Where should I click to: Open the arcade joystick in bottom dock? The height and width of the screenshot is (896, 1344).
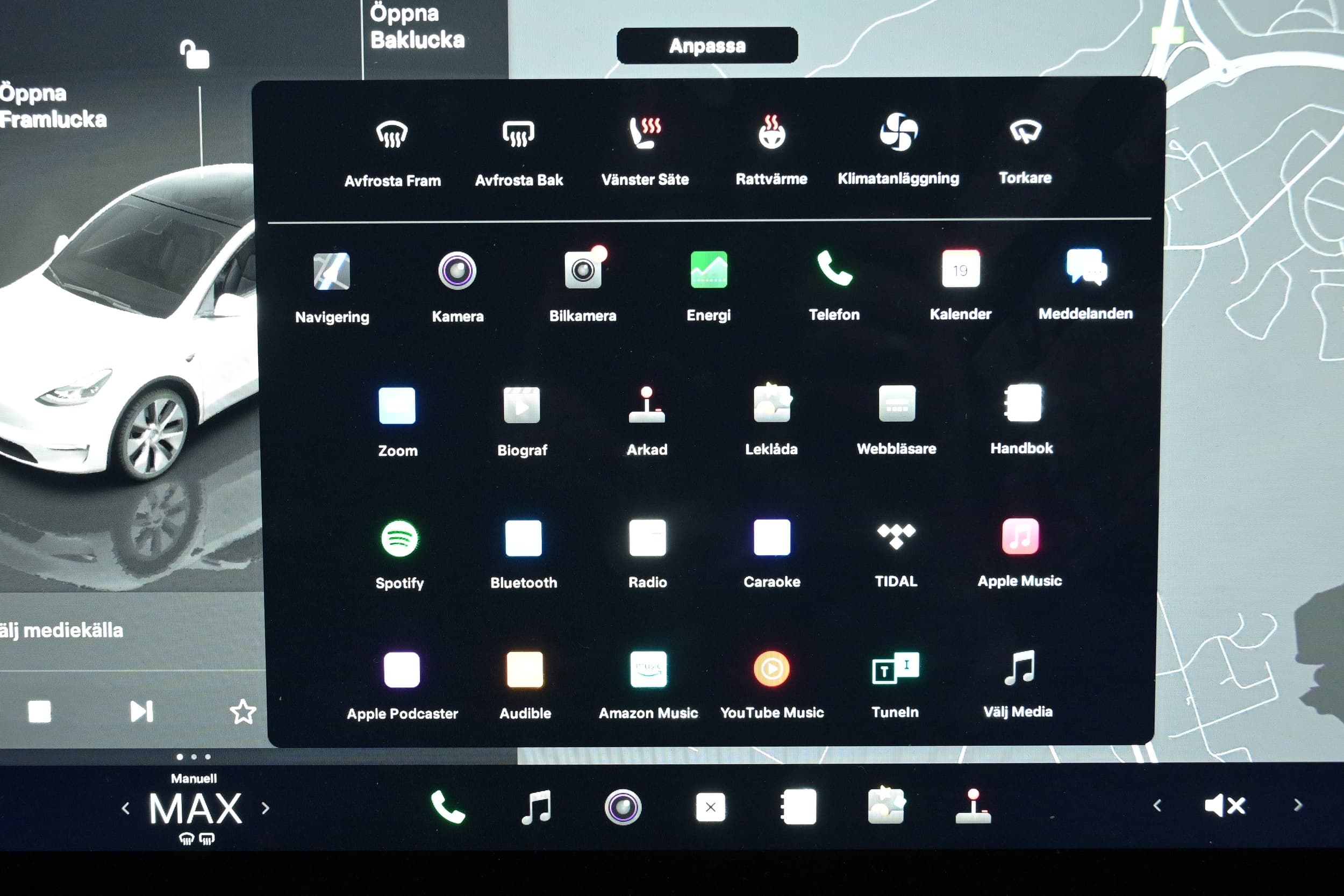point(973,806)
